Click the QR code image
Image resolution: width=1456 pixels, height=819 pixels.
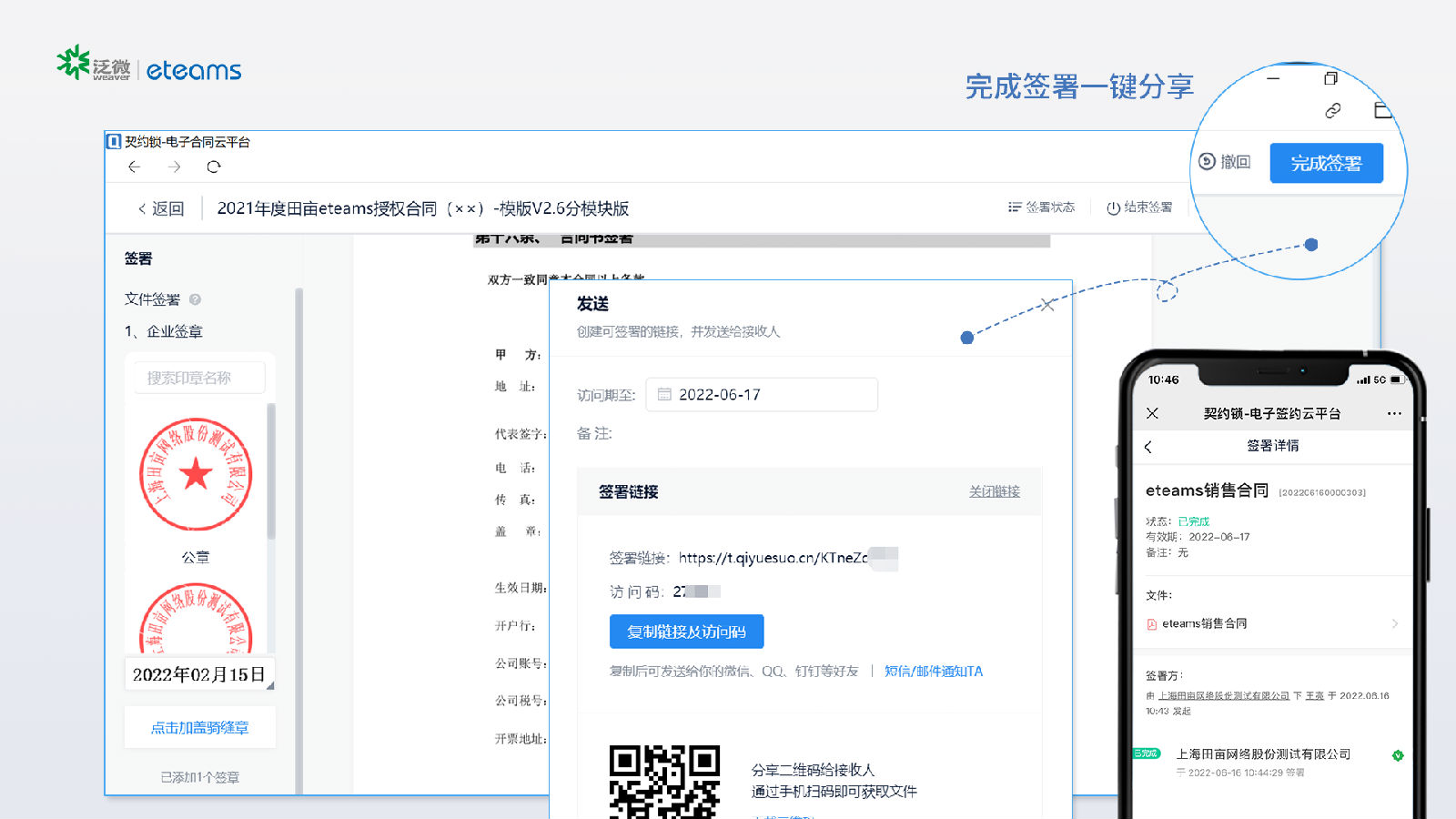coord(664,782)
